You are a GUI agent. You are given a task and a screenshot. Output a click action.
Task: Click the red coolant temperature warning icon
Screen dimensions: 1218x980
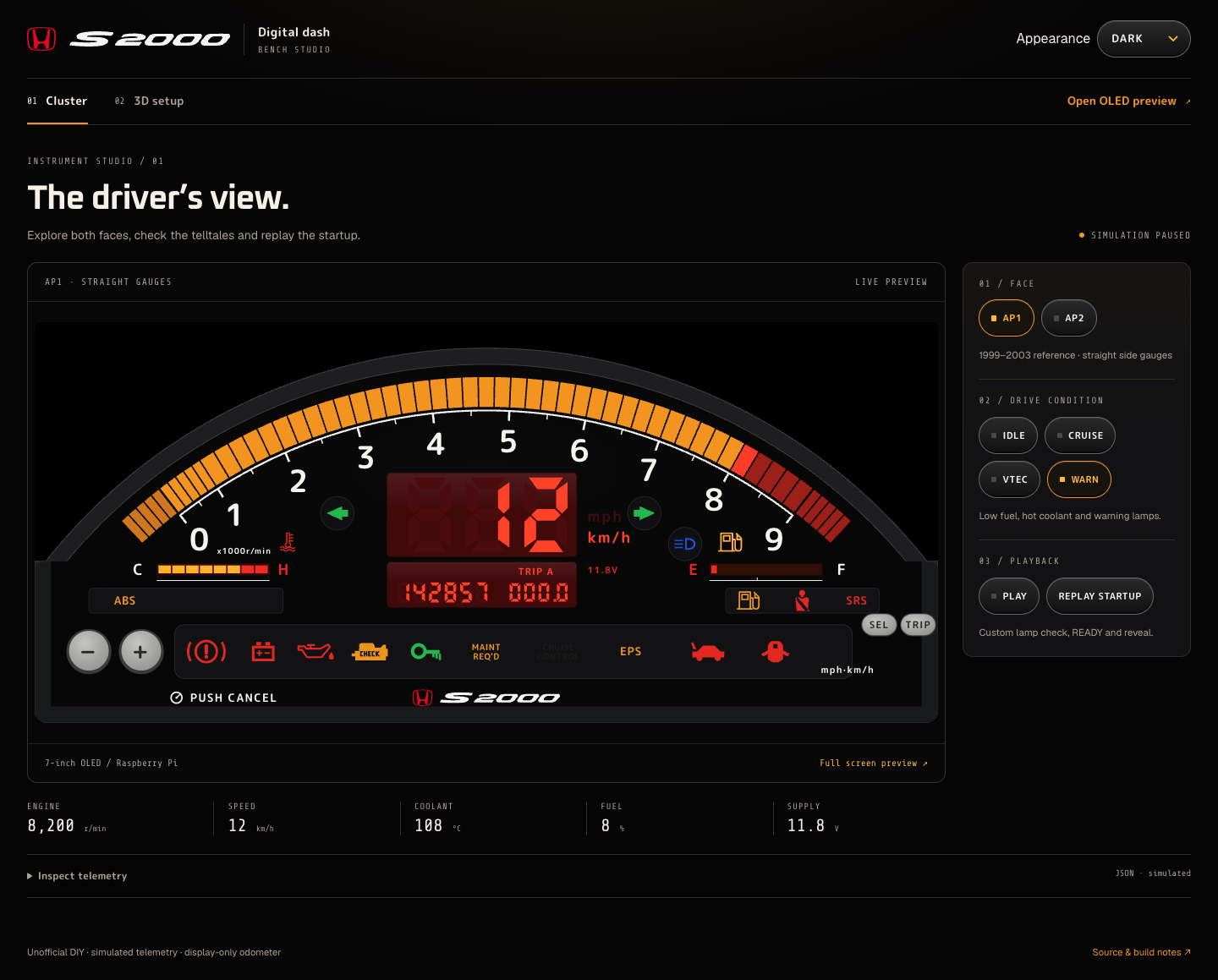coord(288,542)
